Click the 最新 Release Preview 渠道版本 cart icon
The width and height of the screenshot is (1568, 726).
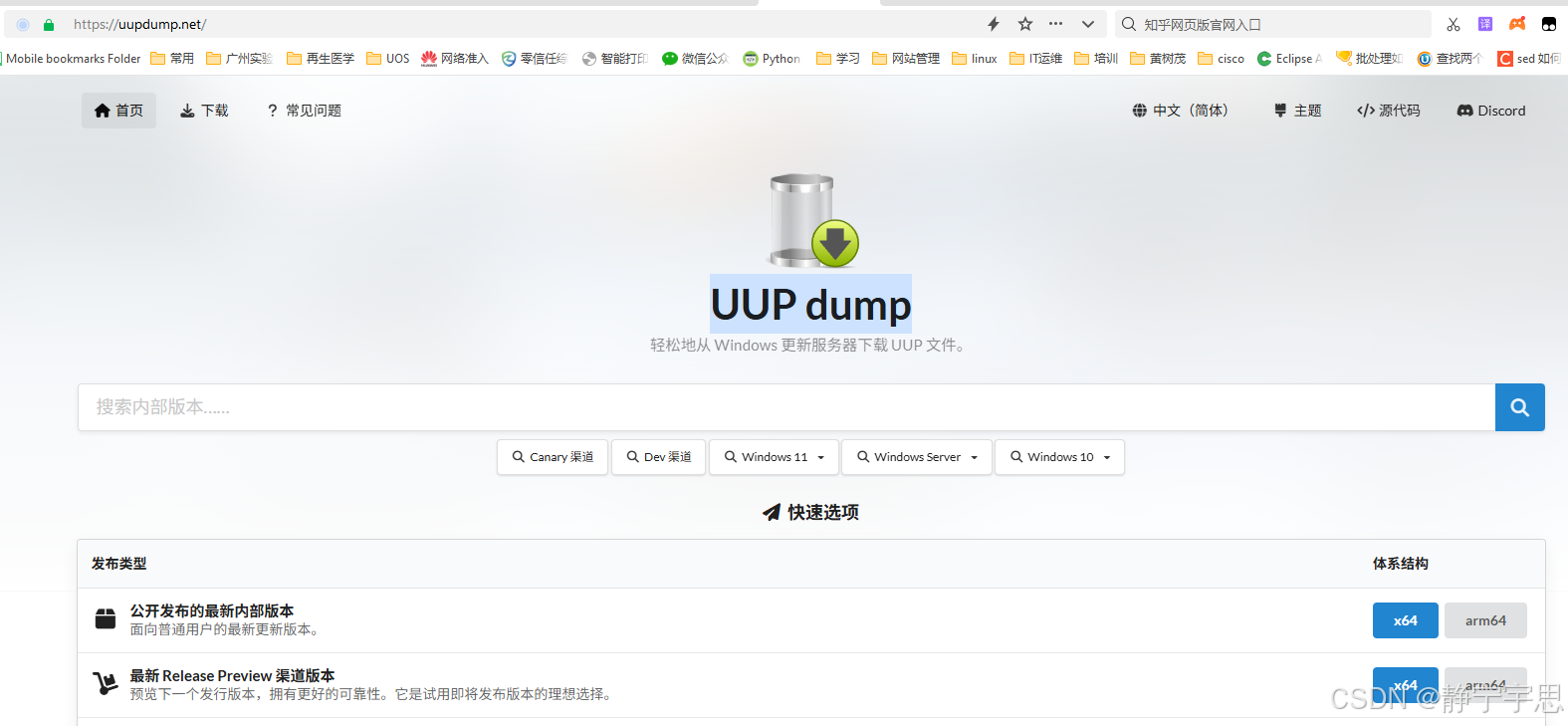point(106,683)
